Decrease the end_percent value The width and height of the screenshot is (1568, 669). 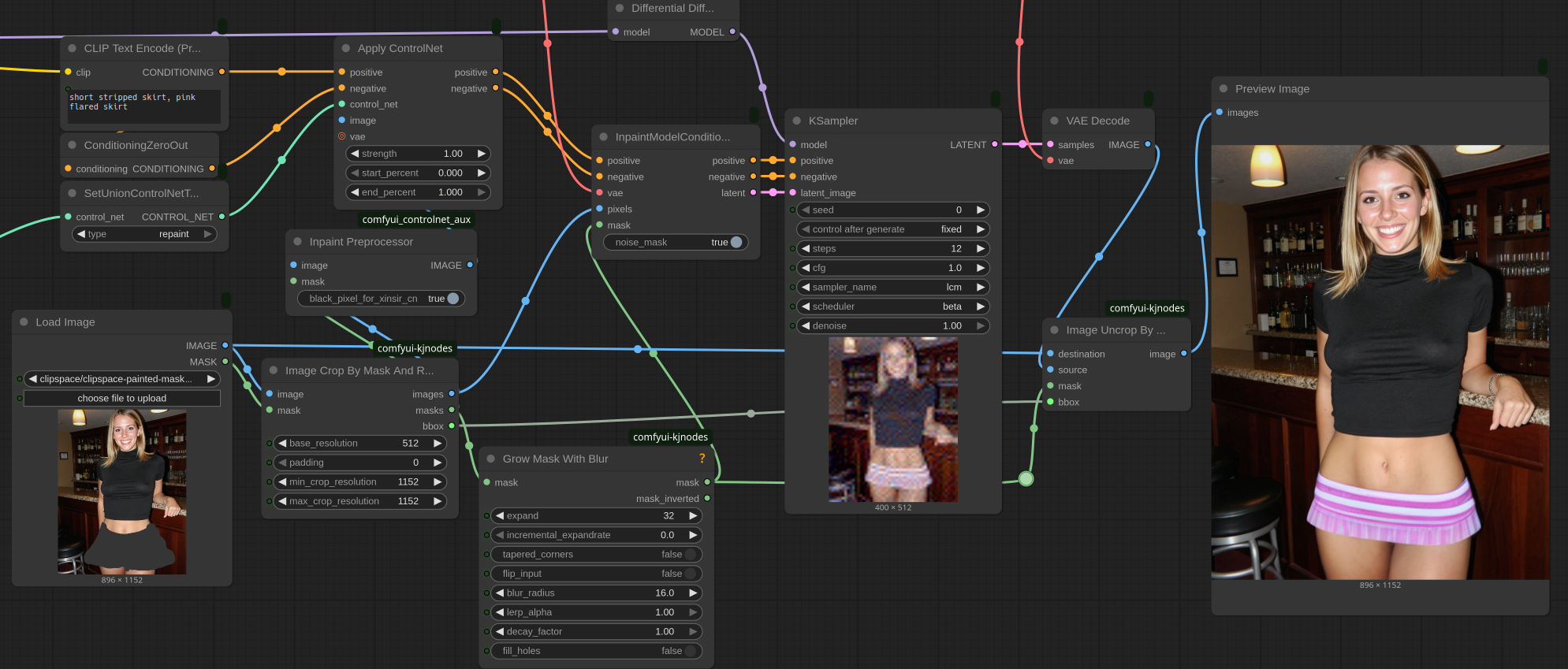tap(355, 192)
